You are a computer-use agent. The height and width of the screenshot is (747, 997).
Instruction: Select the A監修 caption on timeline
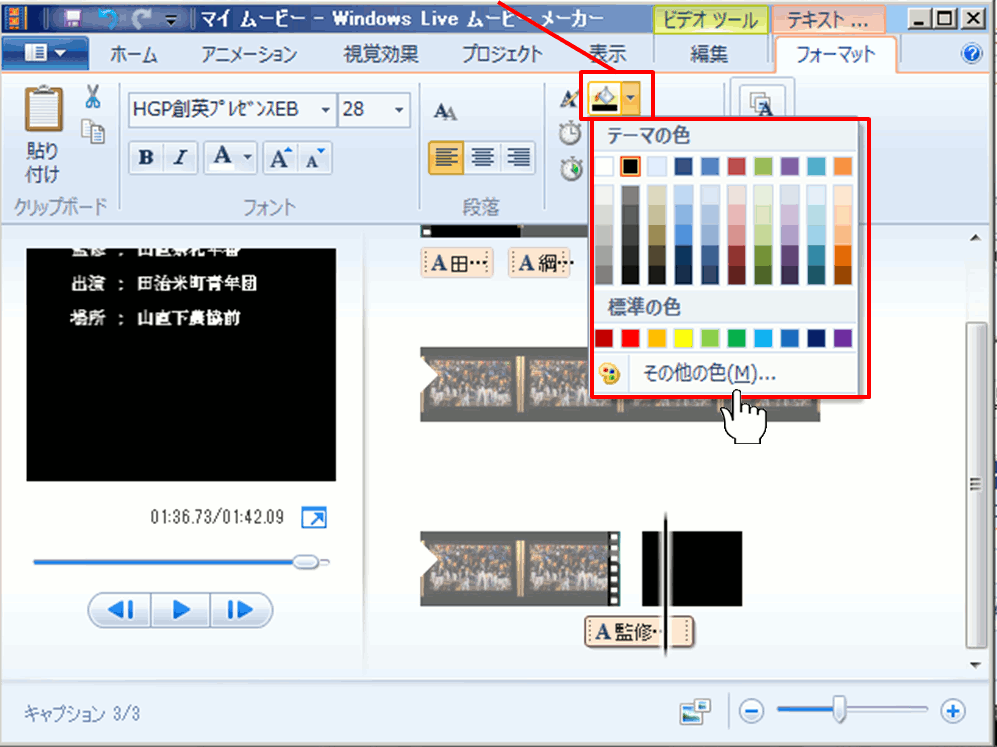tap(638, 631)
